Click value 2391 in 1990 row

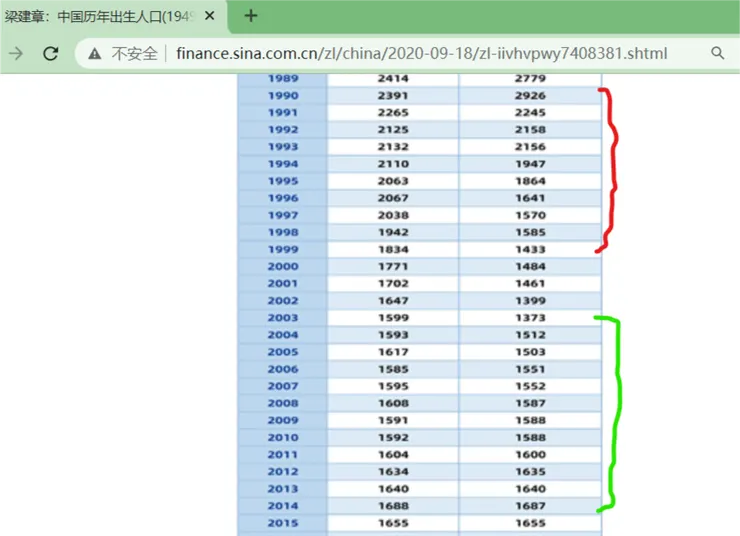393,96
